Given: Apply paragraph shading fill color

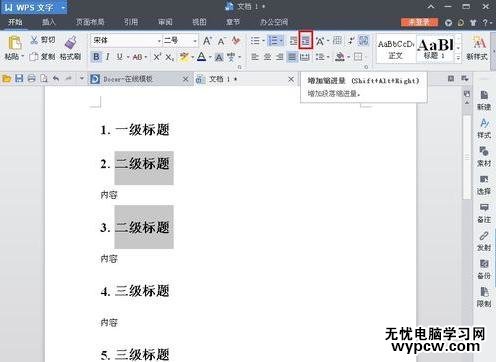Looking at the screenshot, I should (340, 57).
